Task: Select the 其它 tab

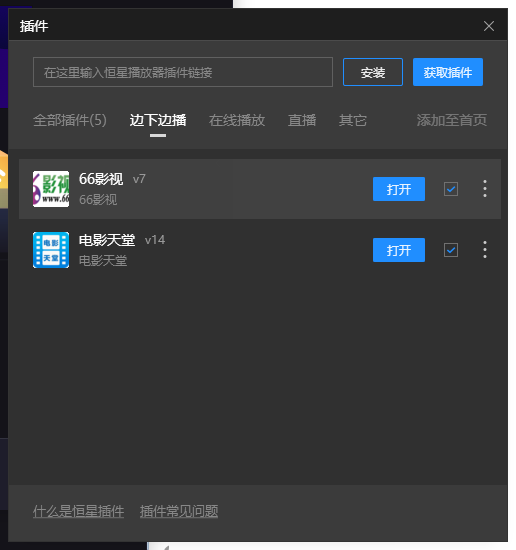Action: 353,120
